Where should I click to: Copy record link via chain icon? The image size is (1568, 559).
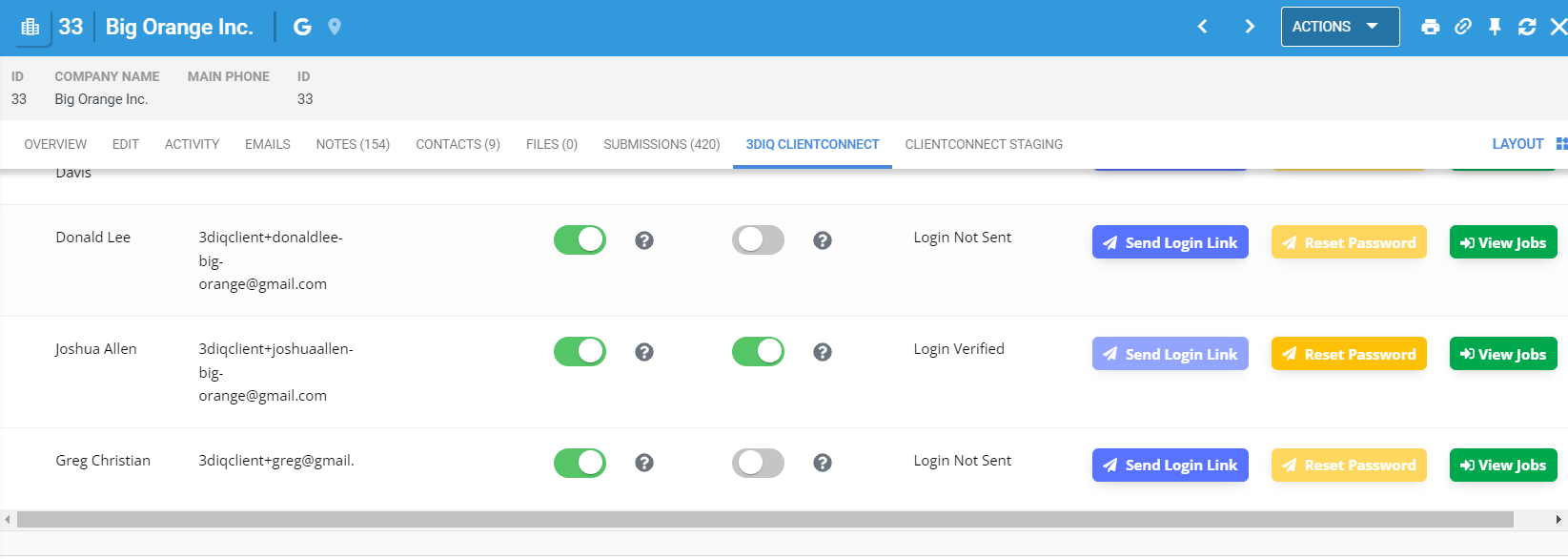[x=1463, y=27]
